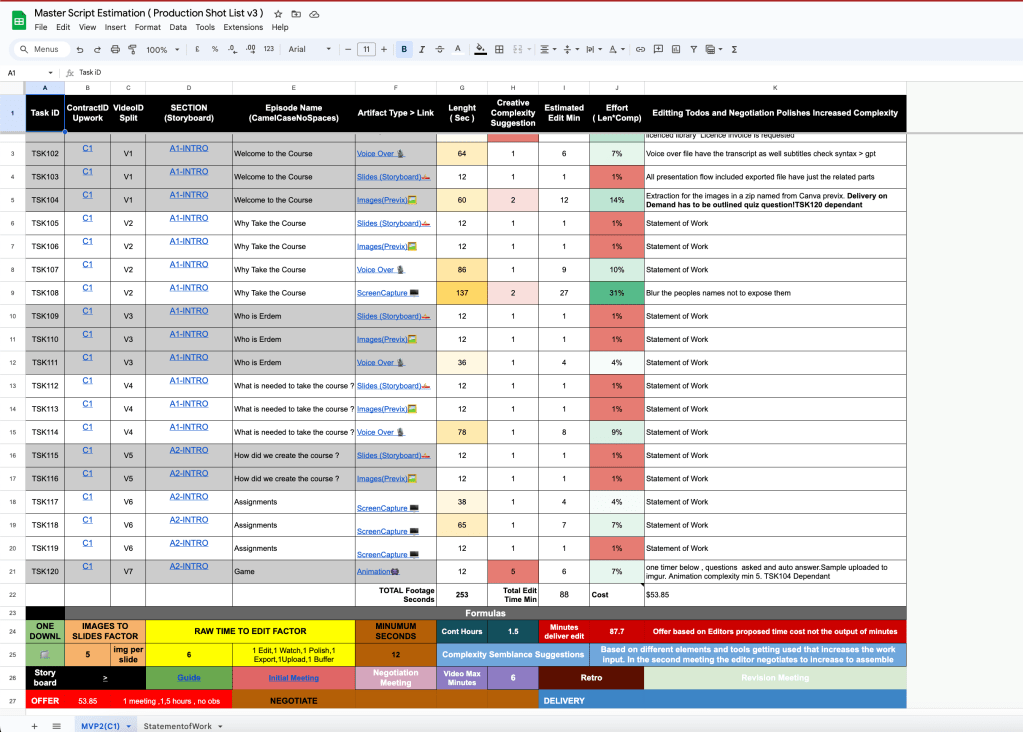1023x732 pixels.
Task: Open the Voice Over link in TSK102 row
Action: click(376, 154)
